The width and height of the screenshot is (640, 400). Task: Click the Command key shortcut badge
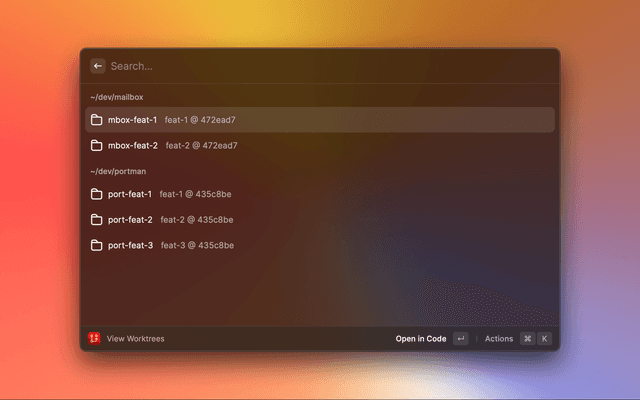point(527,339)
